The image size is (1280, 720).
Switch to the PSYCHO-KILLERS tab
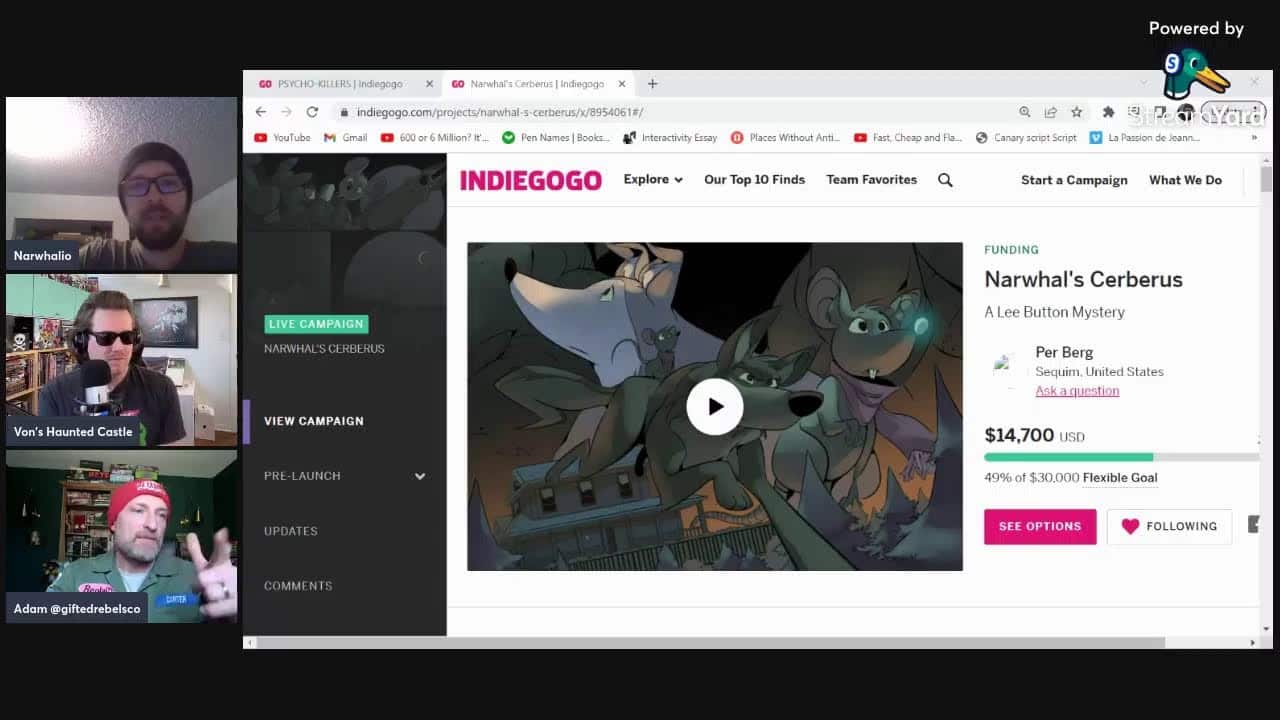[340, 84]
